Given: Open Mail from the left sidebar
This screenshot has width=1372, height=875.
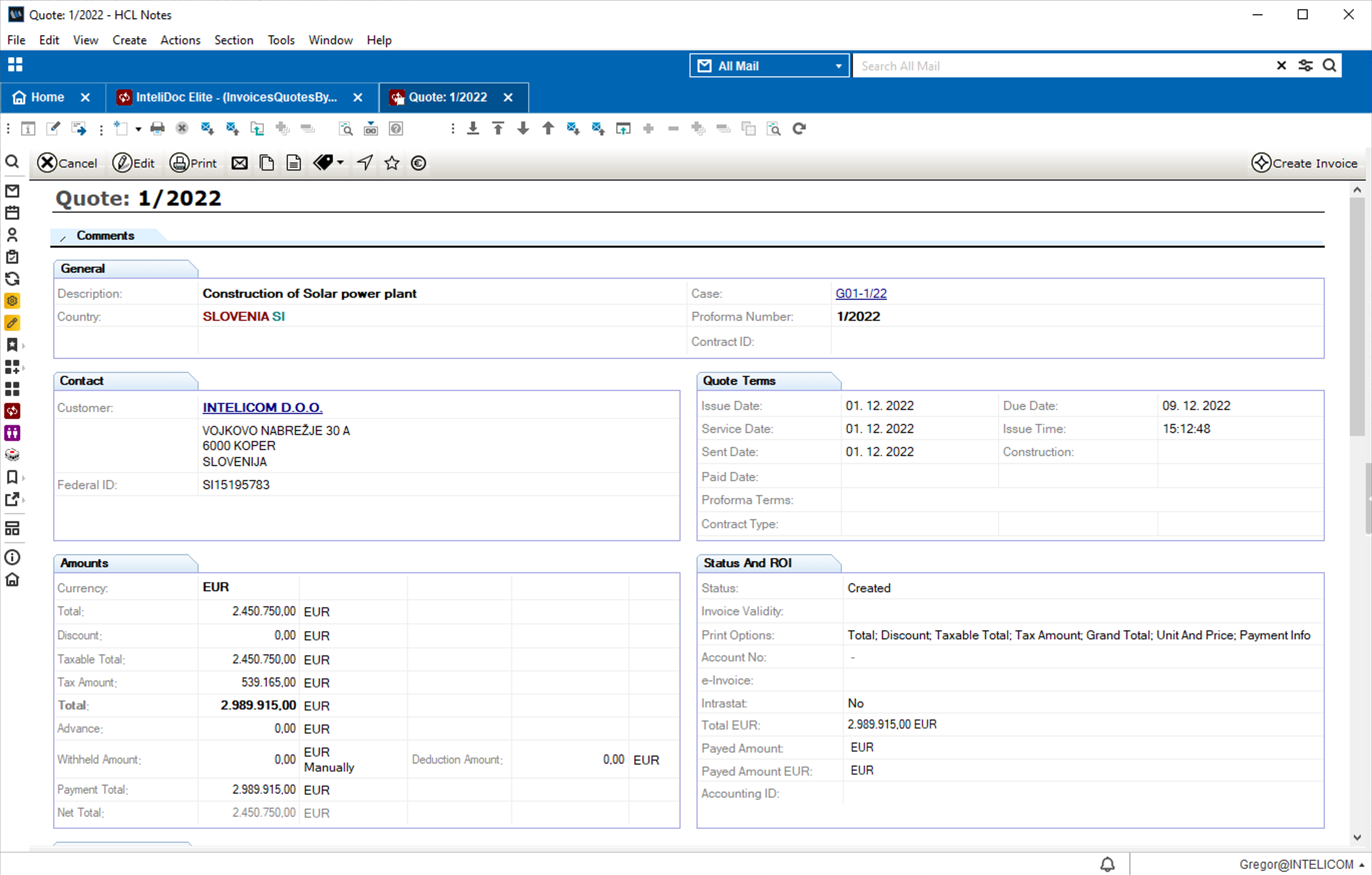Looking at the screenshot, I should coord(12,191).
